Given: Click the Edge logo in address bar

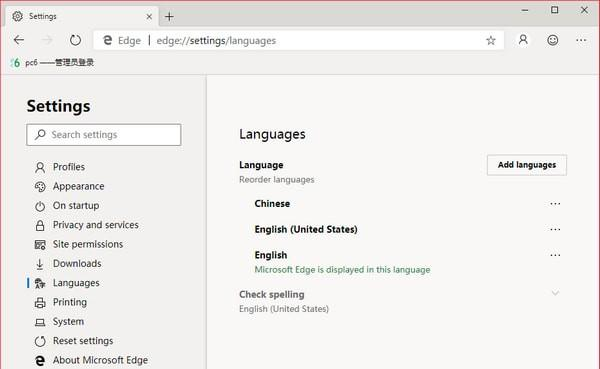Looking at the screenshot, I should click(x=108, y=40).
